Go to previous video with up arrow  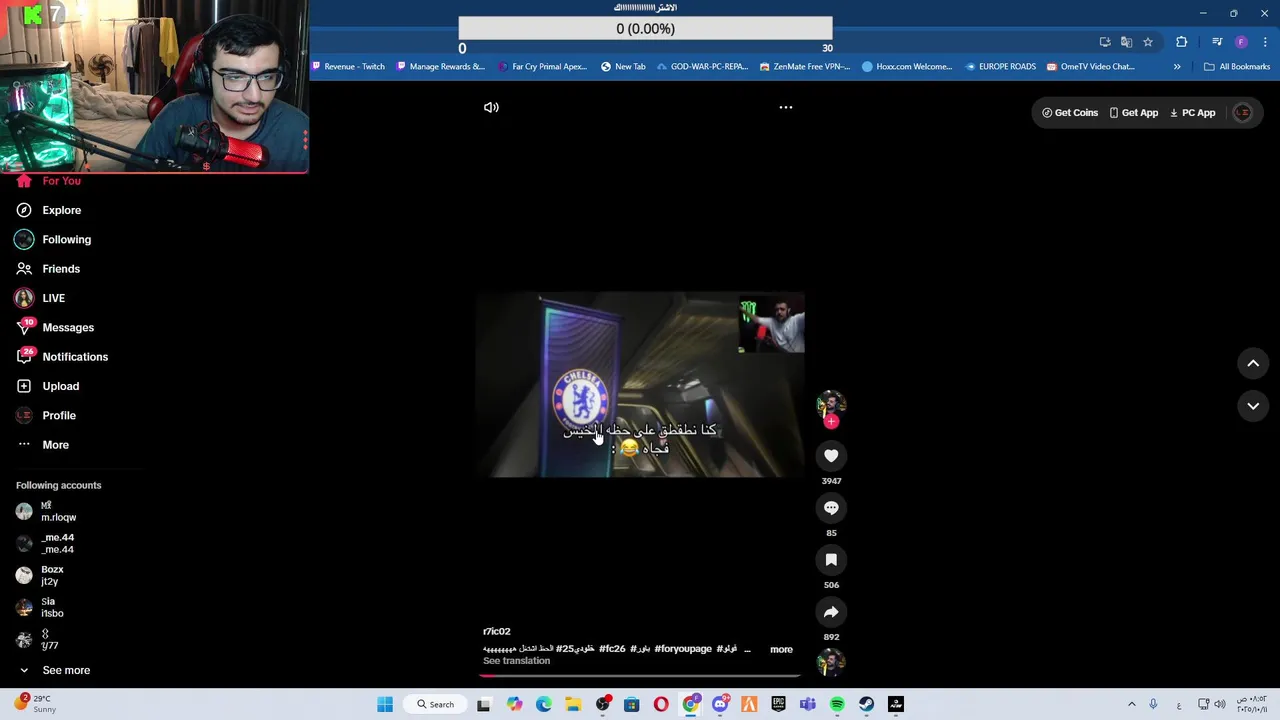coord(1253,364)
